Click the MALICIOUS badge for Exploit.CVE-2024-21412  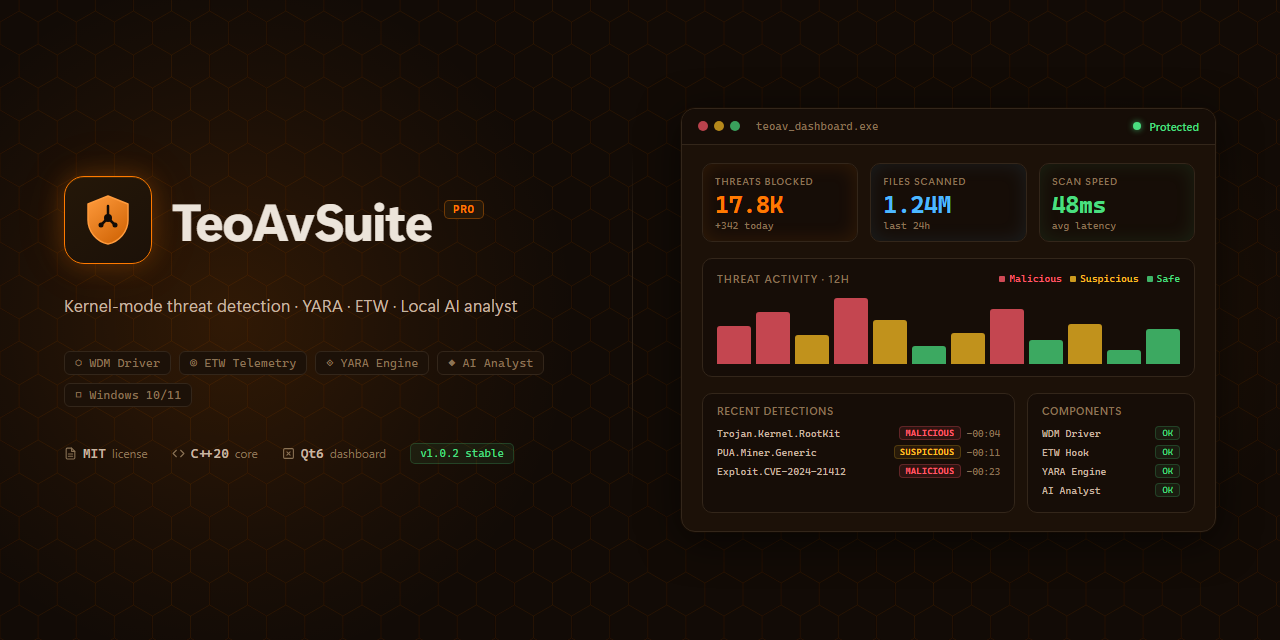(x=930, y=471)
